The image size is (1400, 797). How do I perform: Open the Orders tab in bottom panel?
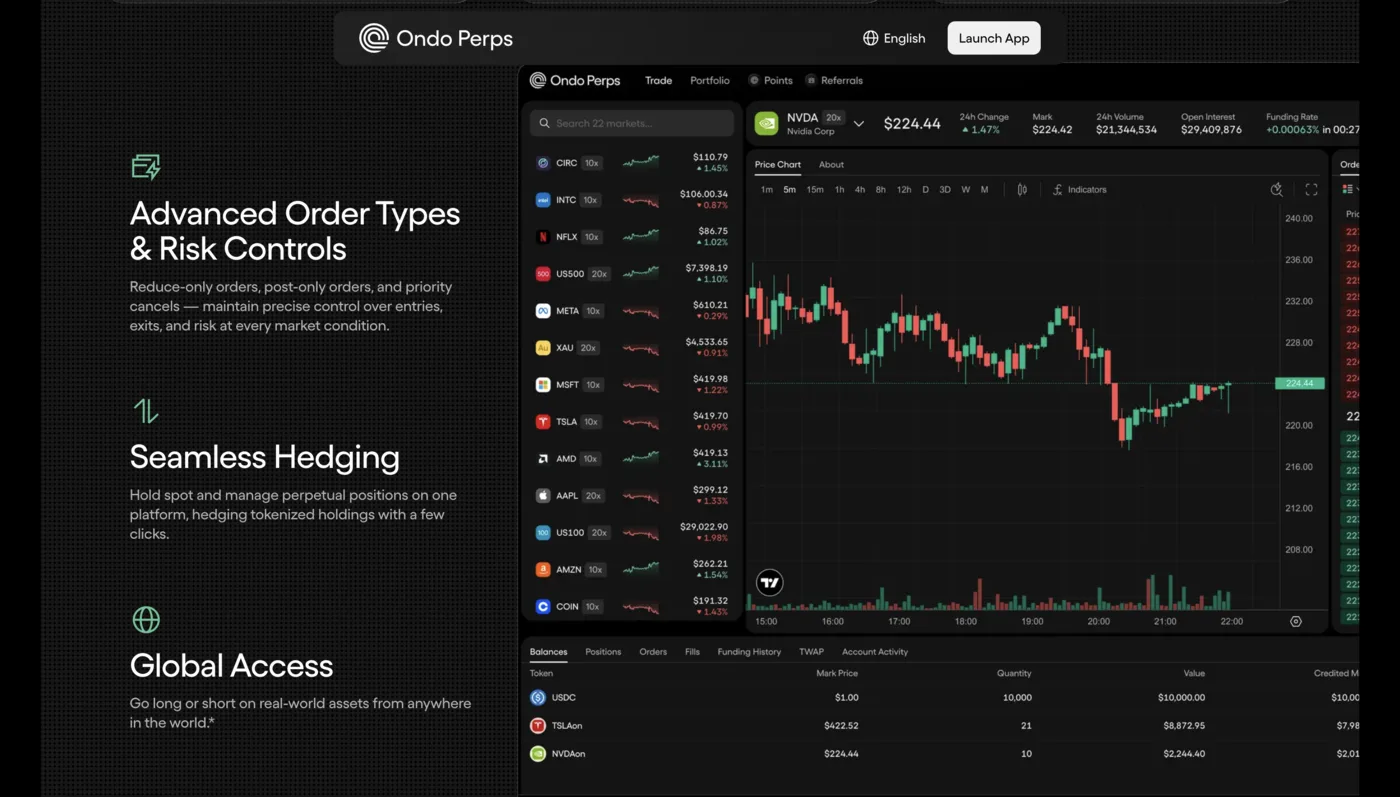653,652
